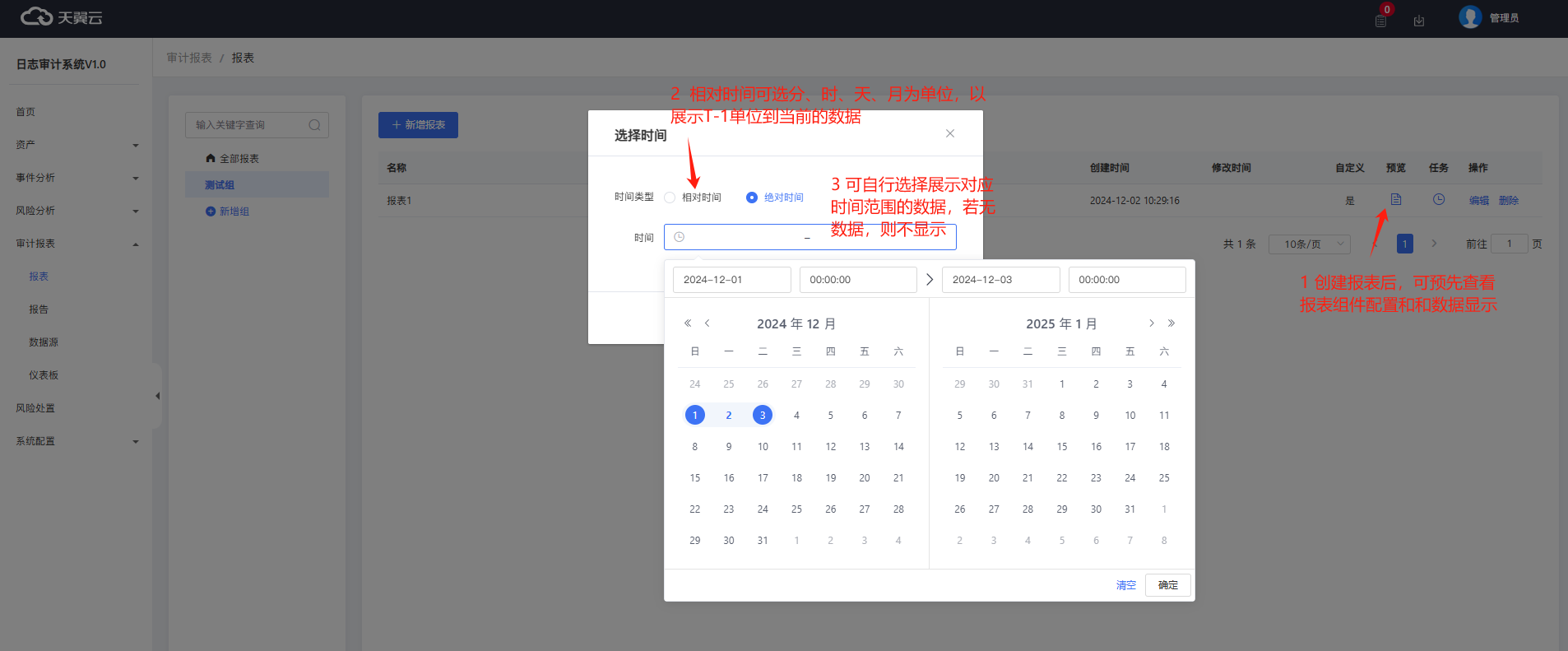This screenshot has width=1568, height=651.
Task: Click the search magnifier icon
Action: click(x=314, y=125)
